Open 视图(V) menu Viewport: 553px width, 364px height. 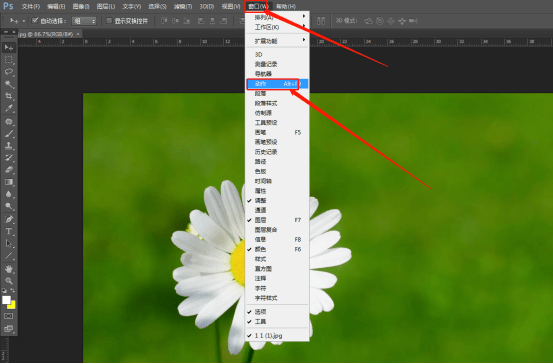pos(231,6)
